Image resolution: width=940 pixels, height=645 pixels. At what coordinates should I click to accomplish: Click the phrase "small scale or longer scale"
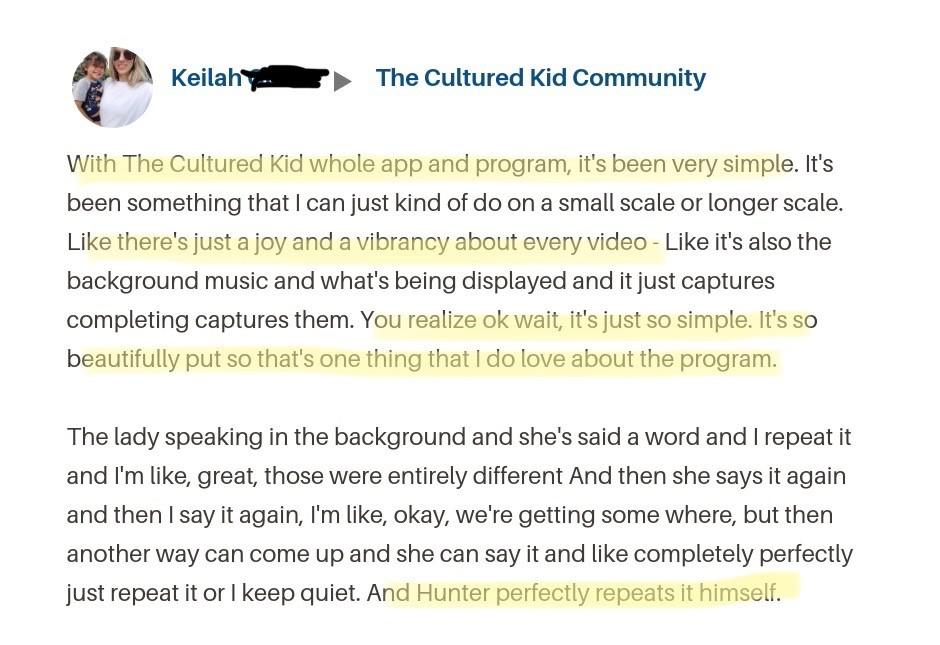click(700, 203)
